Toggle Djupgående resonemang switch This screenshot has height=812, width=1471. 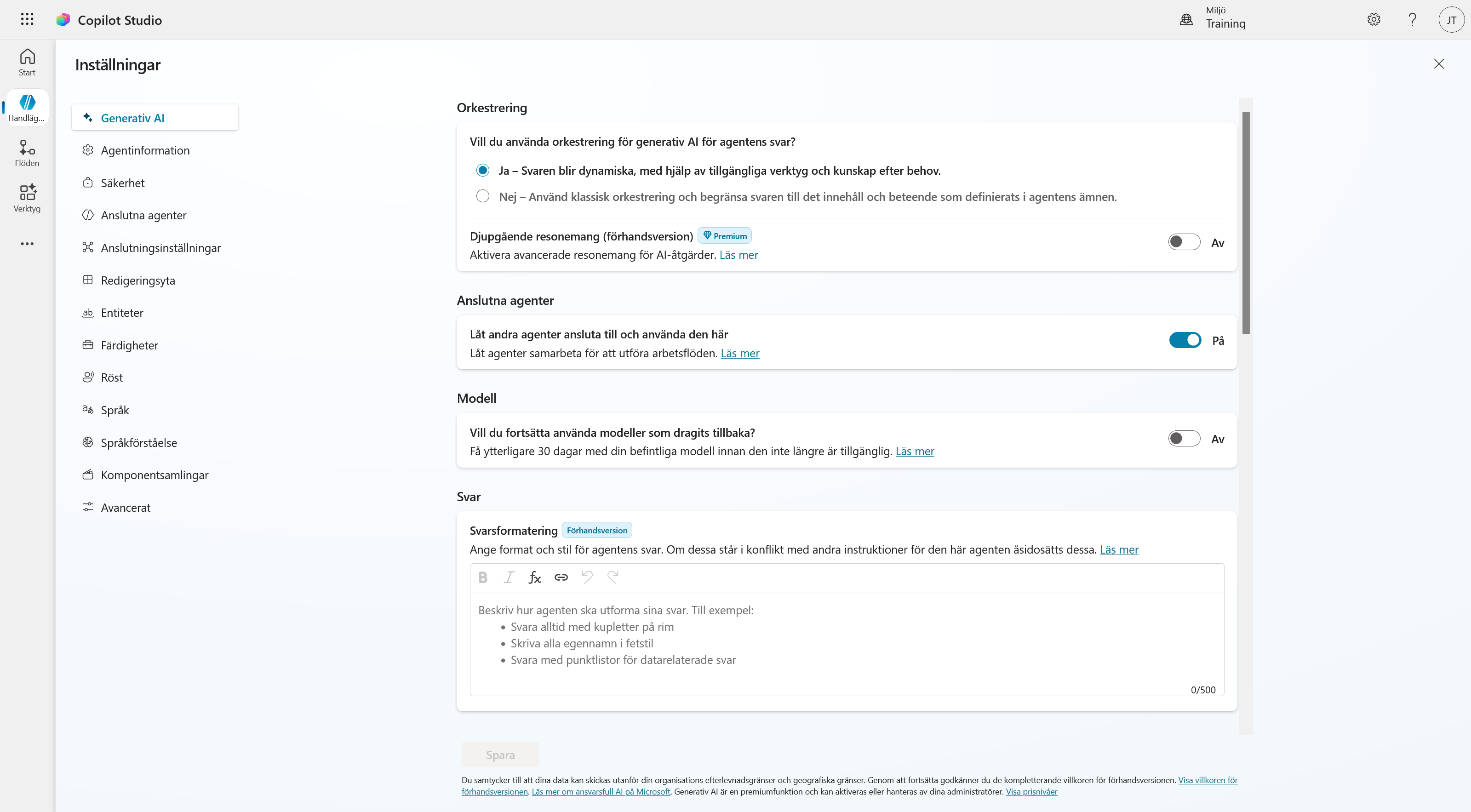click(1184, 242)
